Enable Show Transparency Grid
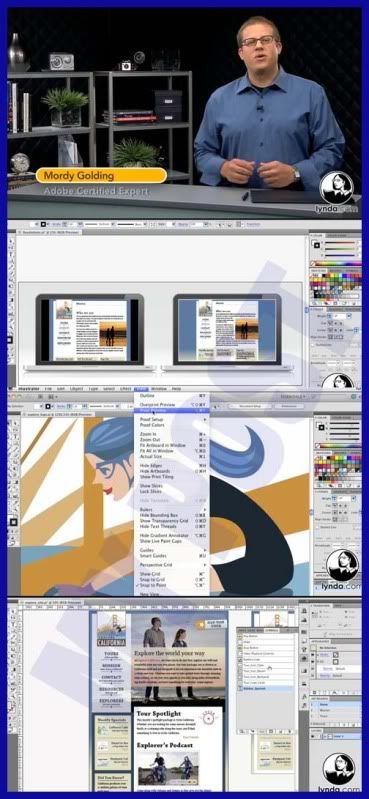 (172, 521)
